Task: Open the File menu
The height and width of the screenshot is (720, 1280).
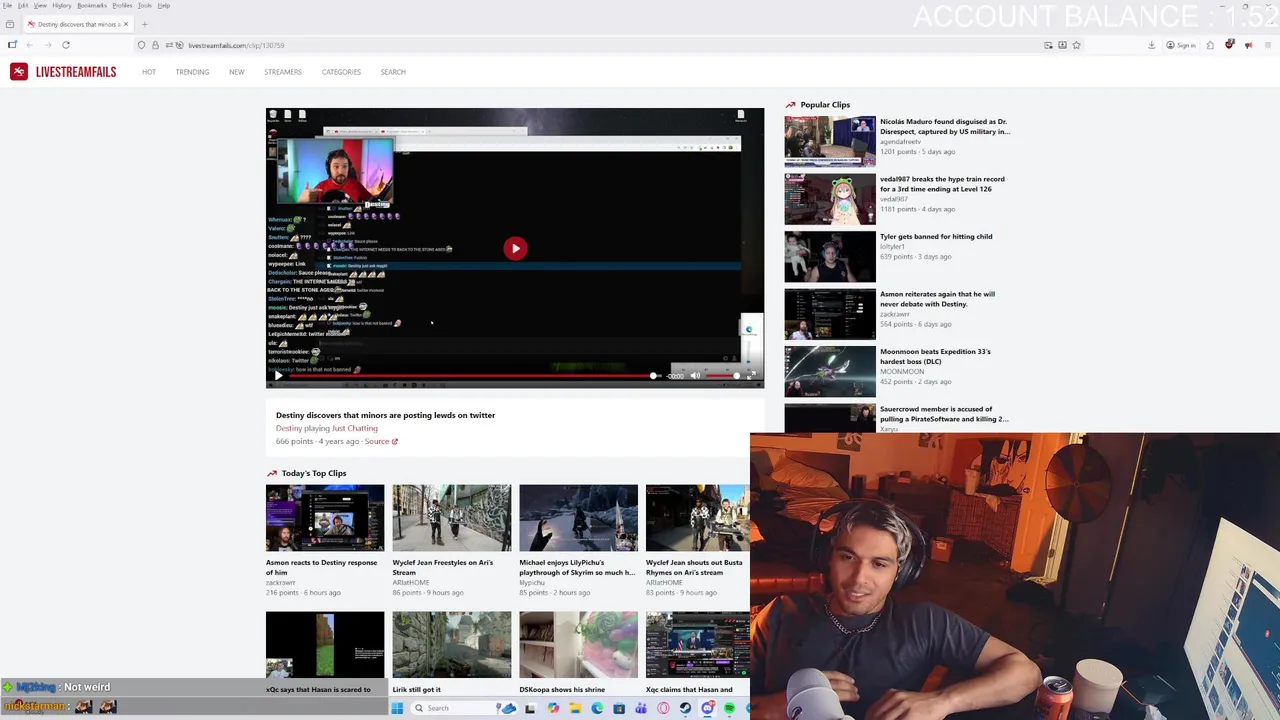Action: tap(8, 5)
